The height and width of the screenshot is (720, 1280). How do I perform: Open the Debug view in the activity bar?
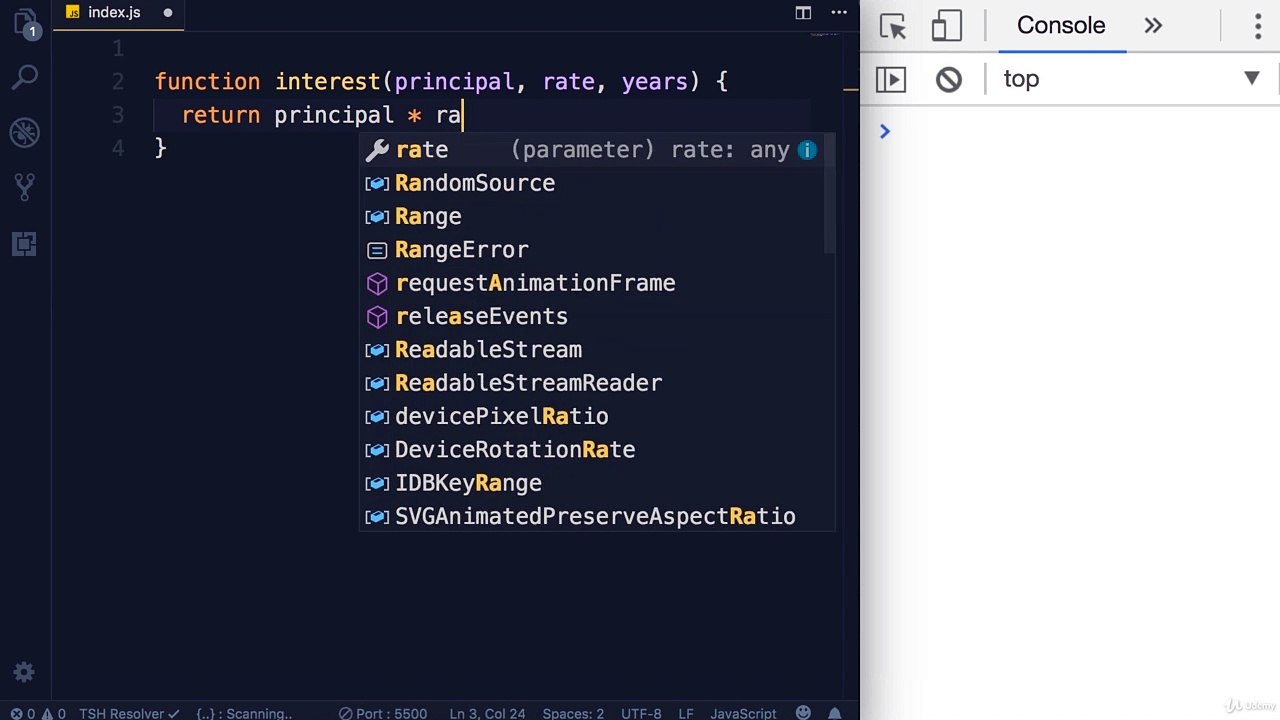pyautogui.click(x=25, y=131)
